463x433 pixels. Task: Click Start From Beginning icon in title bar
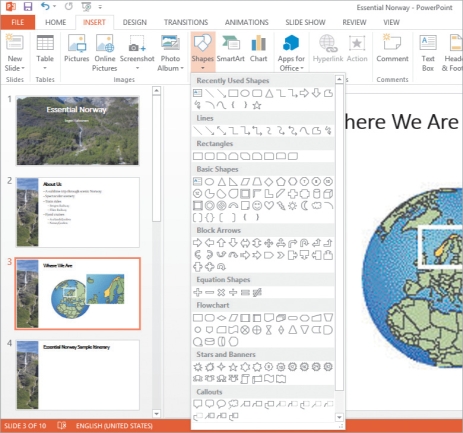[x=86, y=7]
